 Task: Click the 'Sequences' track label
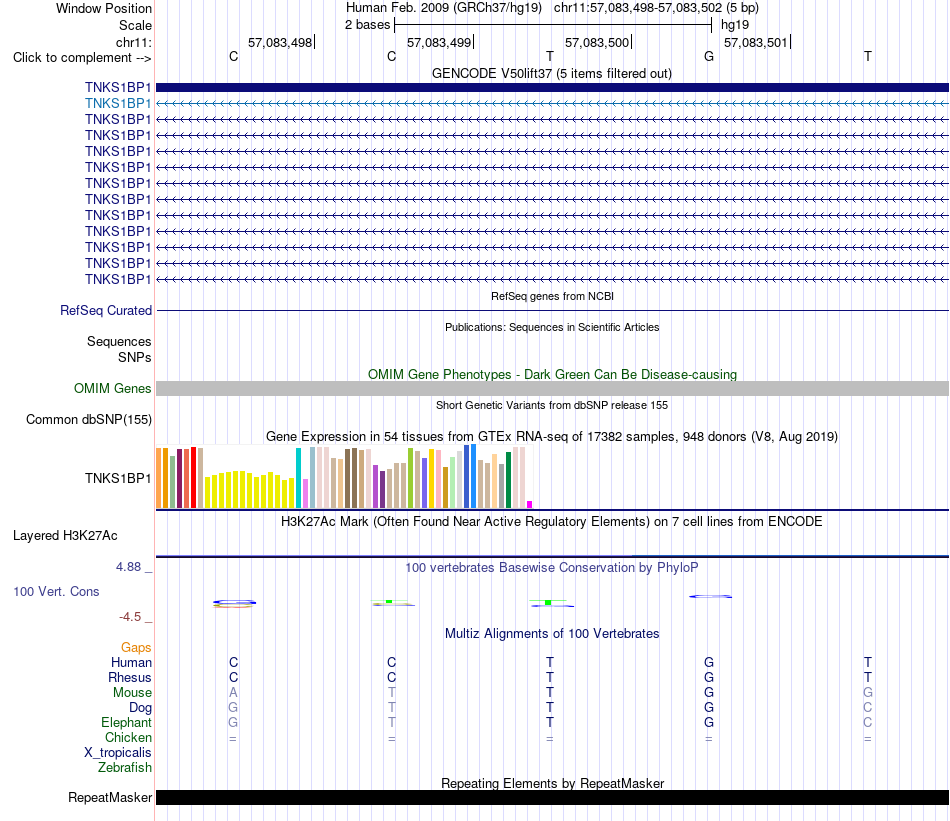pos(119,341)
